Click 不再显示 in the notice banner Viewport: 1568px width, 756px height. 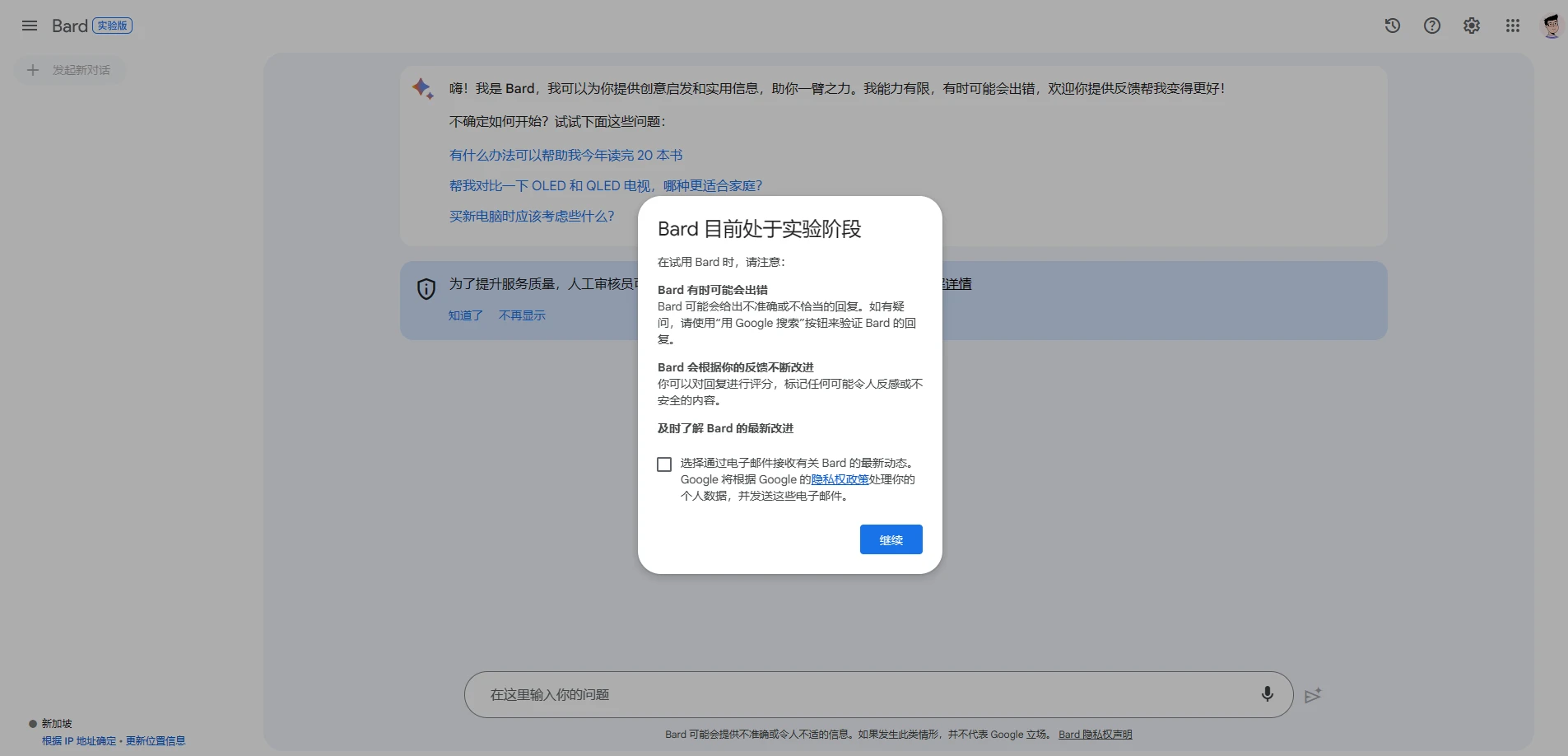tap(522, 315)
